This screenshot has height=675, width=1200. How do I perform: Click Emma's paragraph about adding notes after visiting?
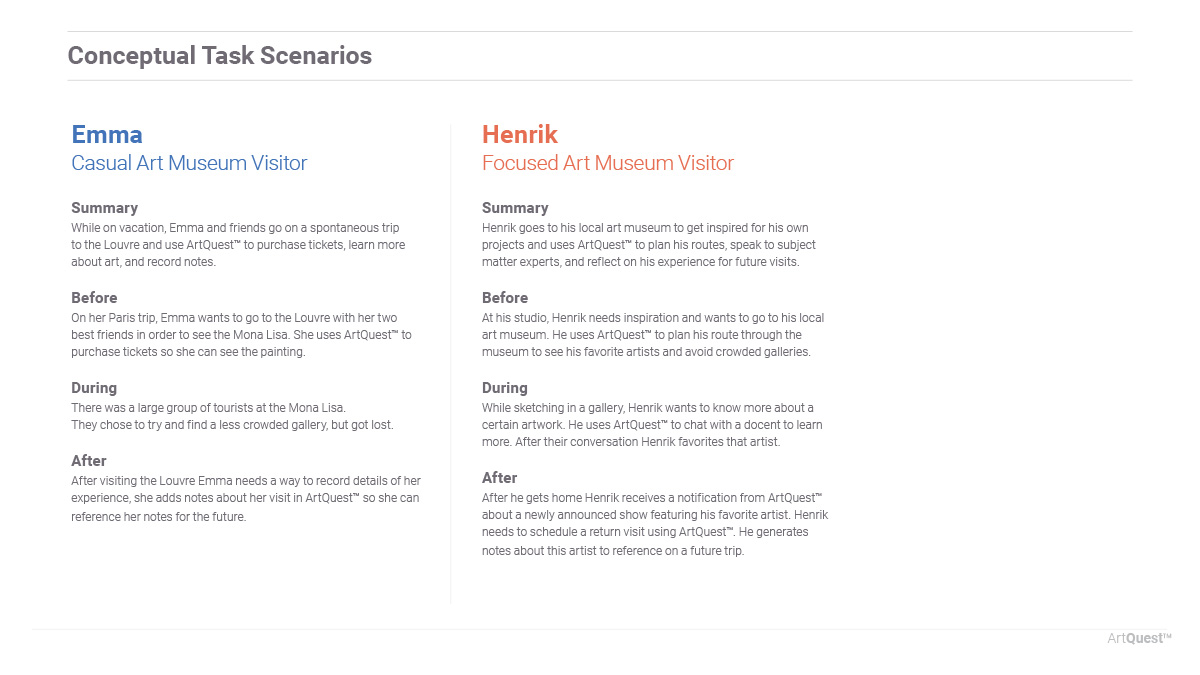tap(245, 499)
